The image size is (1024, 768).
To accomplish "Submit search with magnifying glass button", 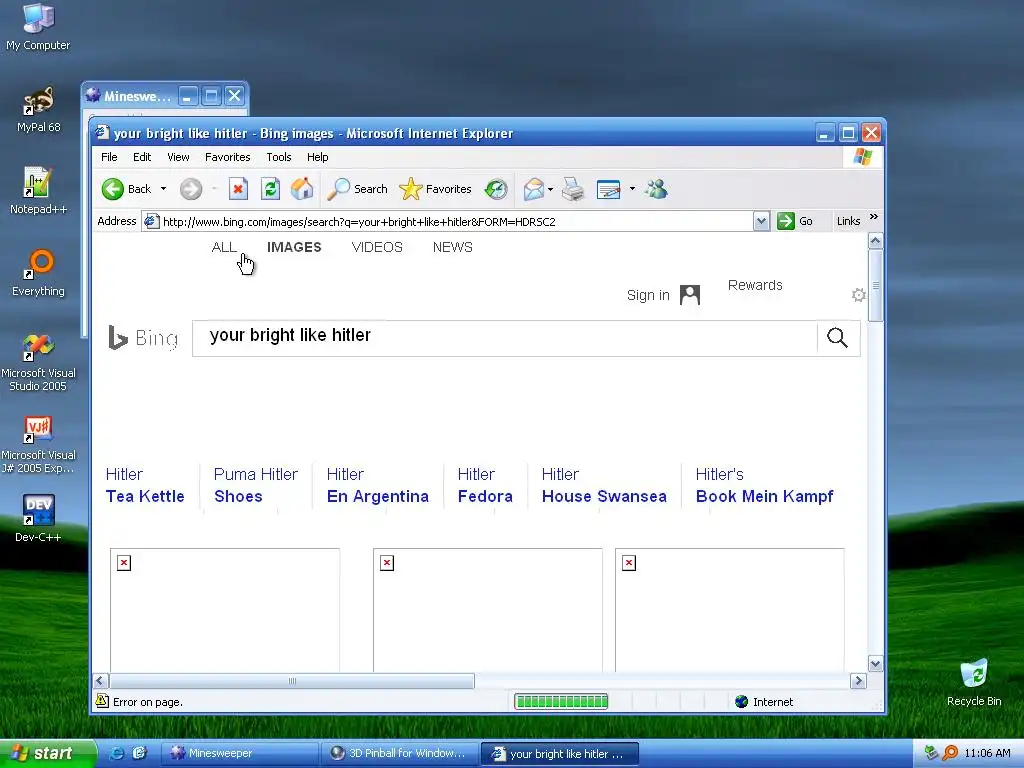I will 837,338.
